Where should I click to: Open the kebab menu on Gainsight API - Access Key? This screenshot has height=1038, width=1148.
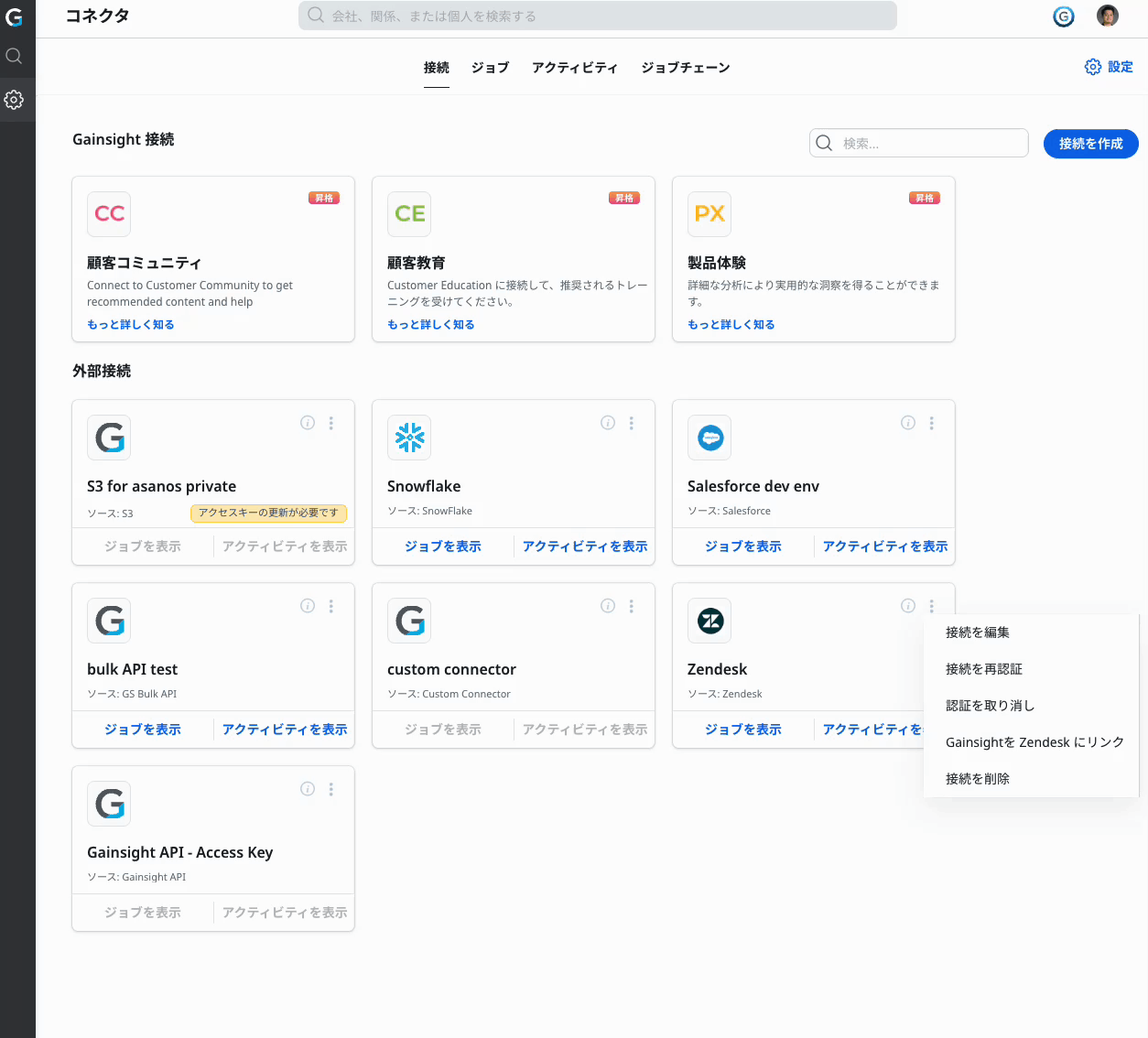[x=331, y=789]
